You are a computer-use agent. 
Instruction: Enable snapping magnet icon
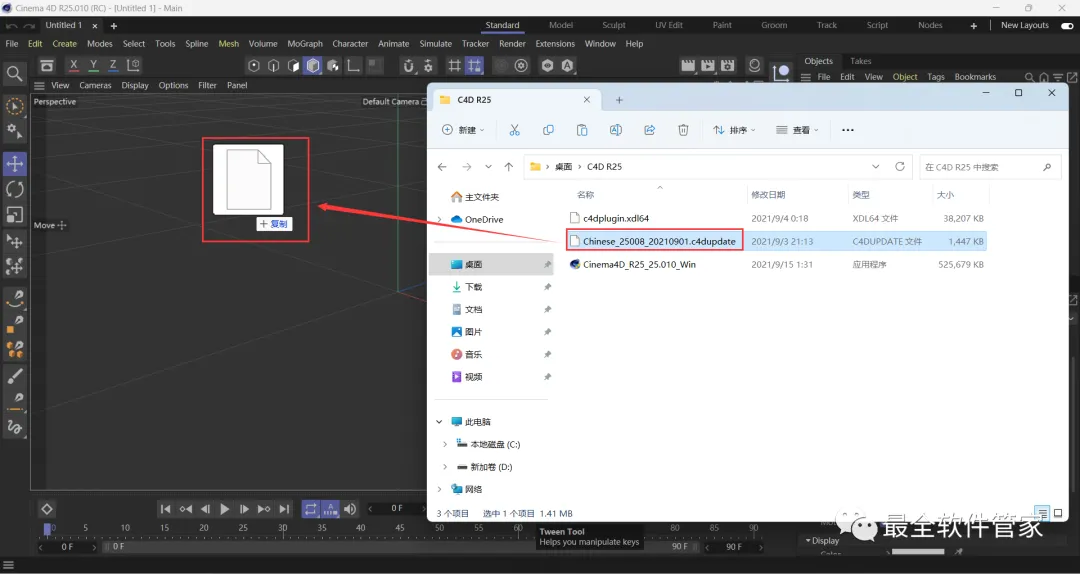point(409,66)
